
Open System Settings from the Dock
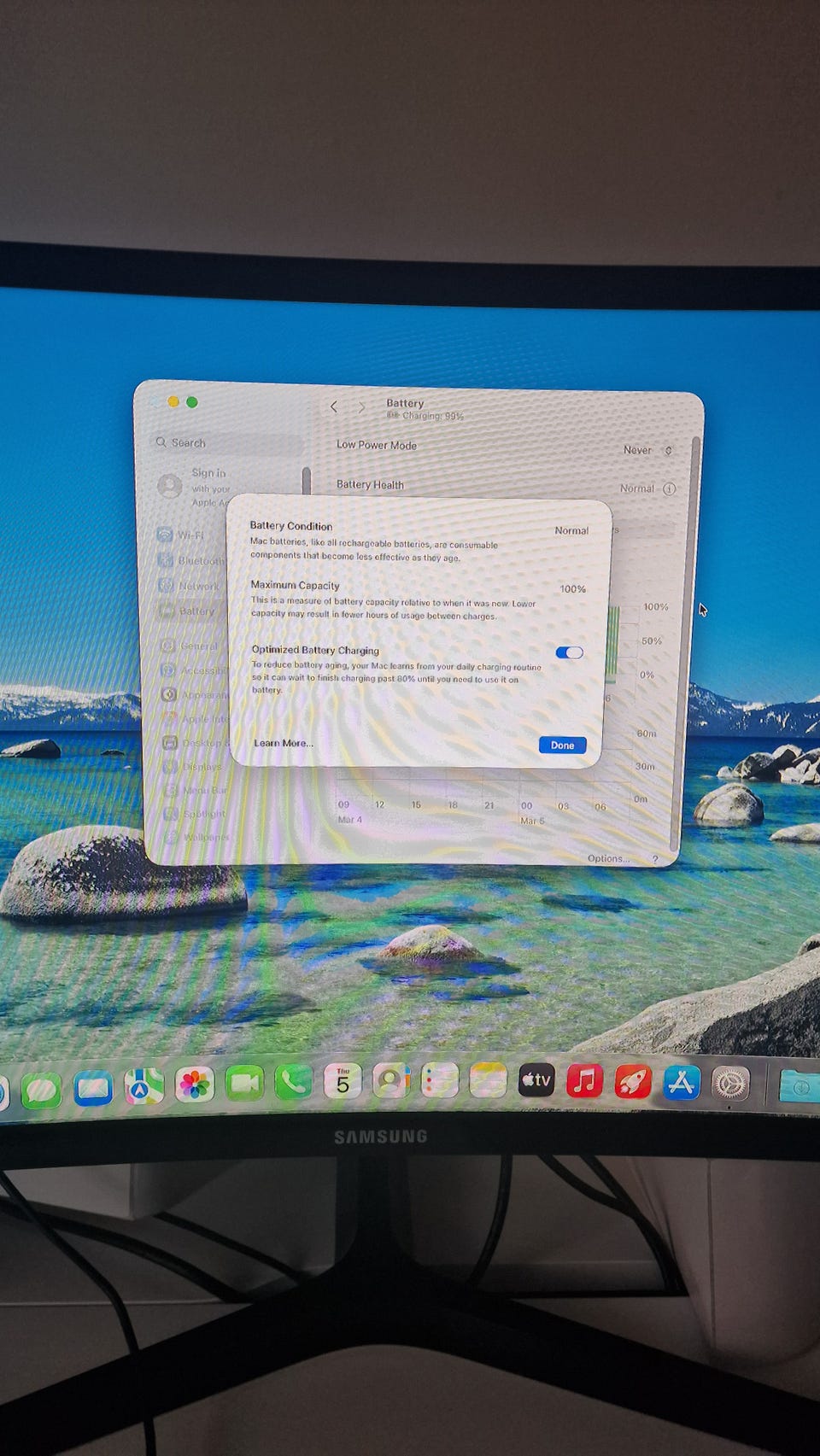(x=730, y=1085)
